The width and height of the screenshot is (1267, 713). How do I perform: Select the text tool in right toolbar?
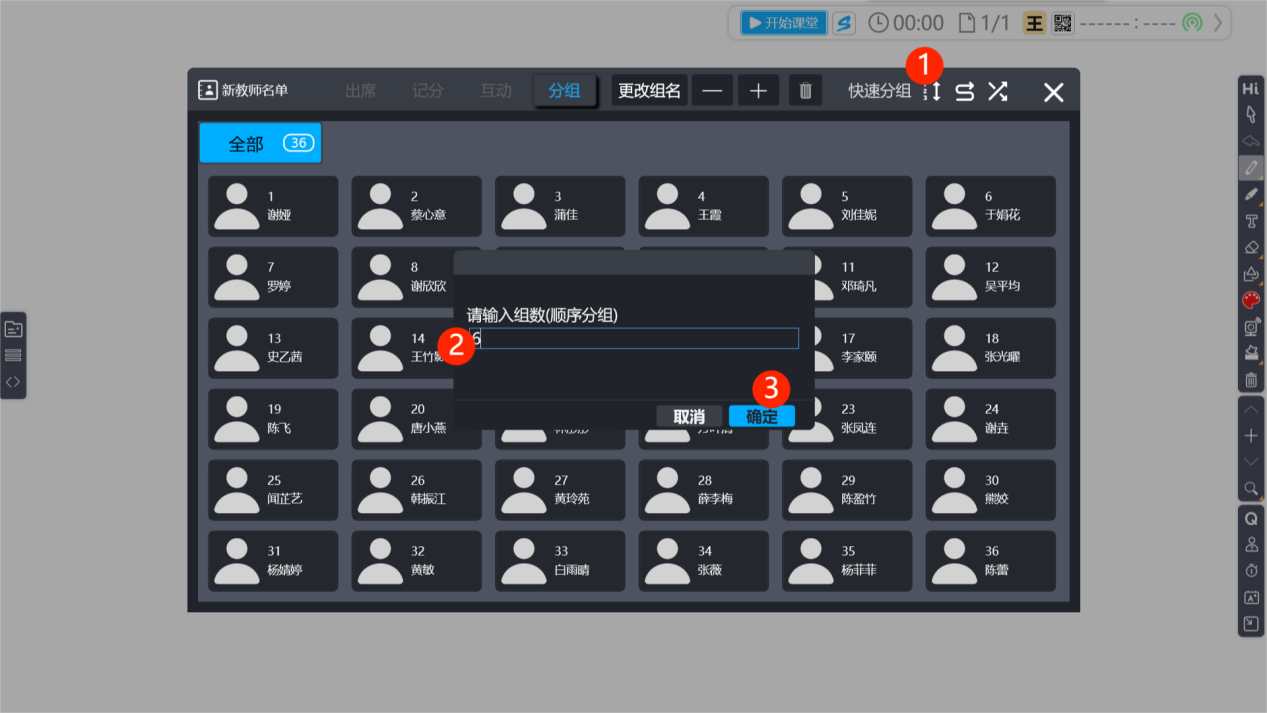point(1251,221)
